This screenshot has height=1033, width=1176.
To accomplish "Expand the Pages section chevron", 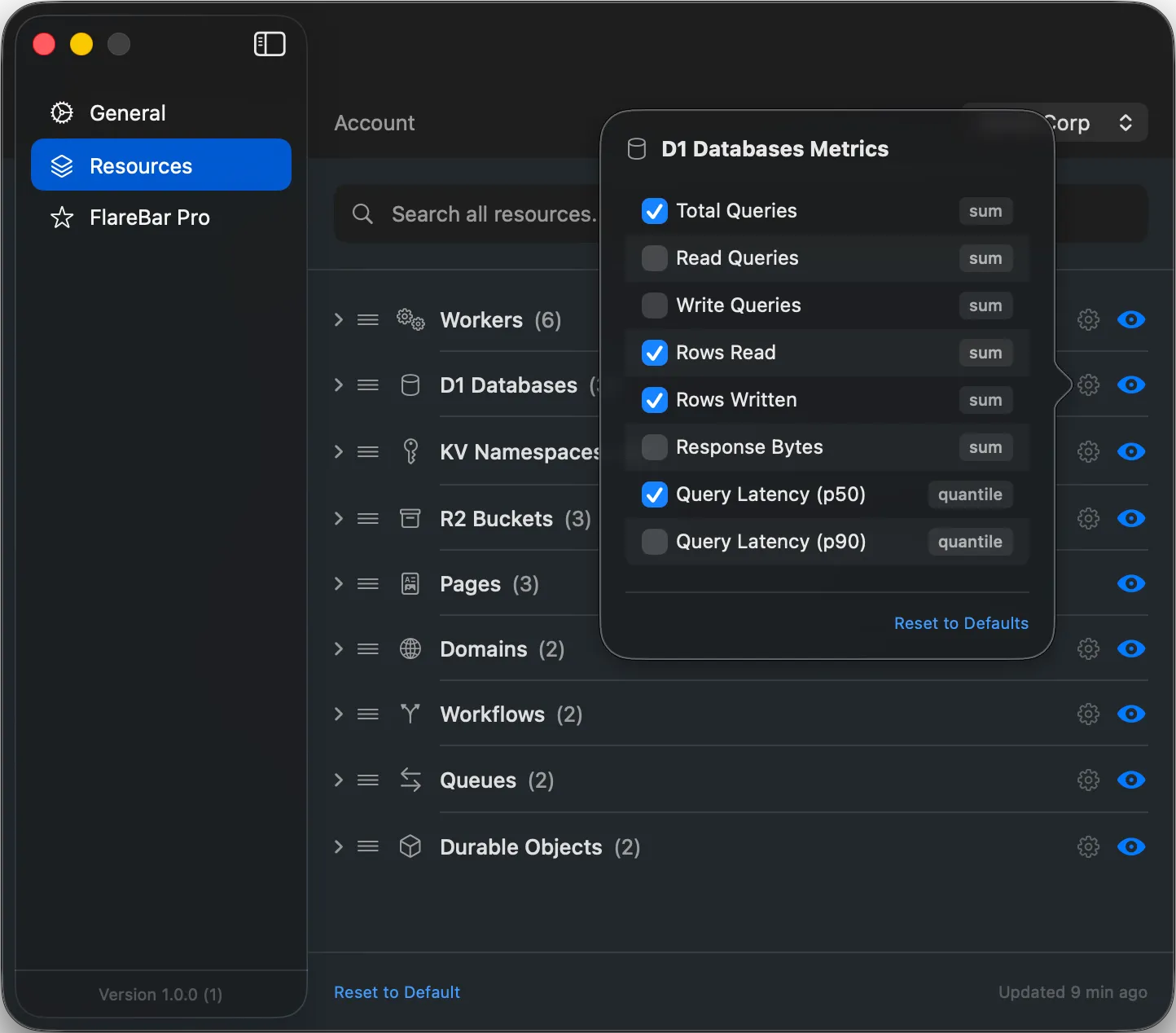I will coord(339,583).
